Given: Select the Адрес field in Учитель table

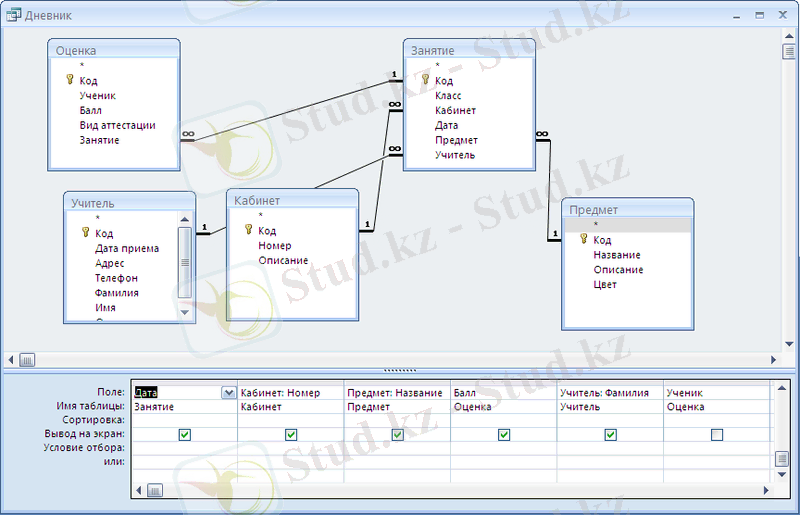Looking at the screenshot, I should (110, 263).
